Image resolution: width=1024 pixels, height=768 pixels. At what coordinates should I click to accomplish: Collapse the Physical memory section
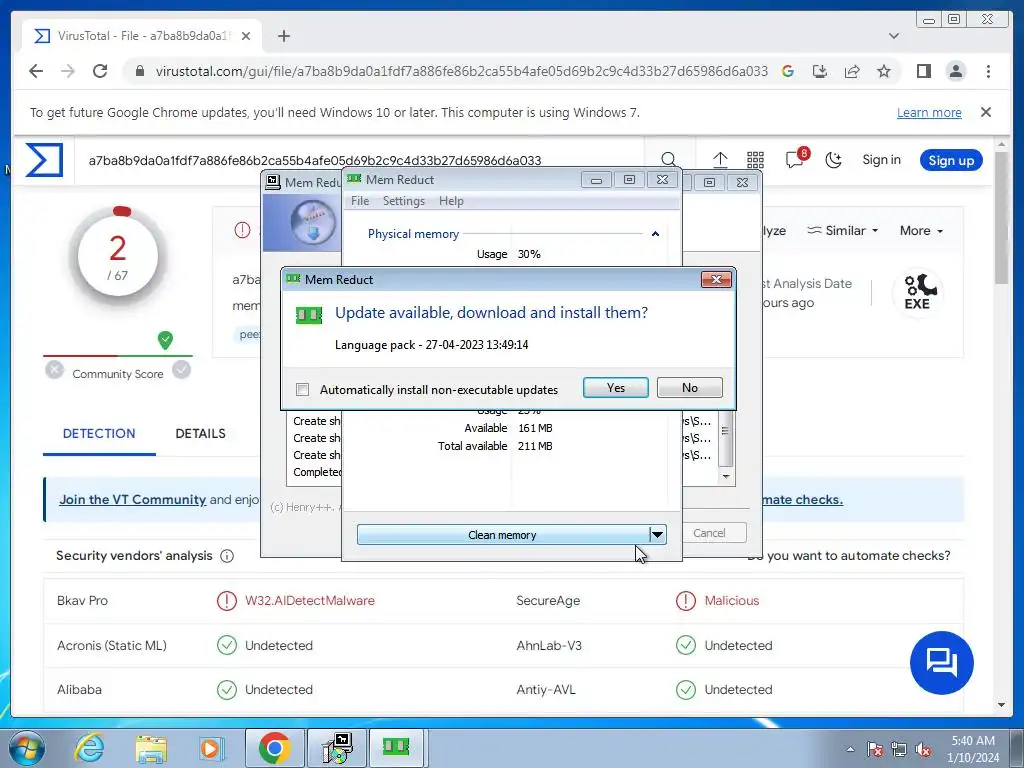click(655, 234)
